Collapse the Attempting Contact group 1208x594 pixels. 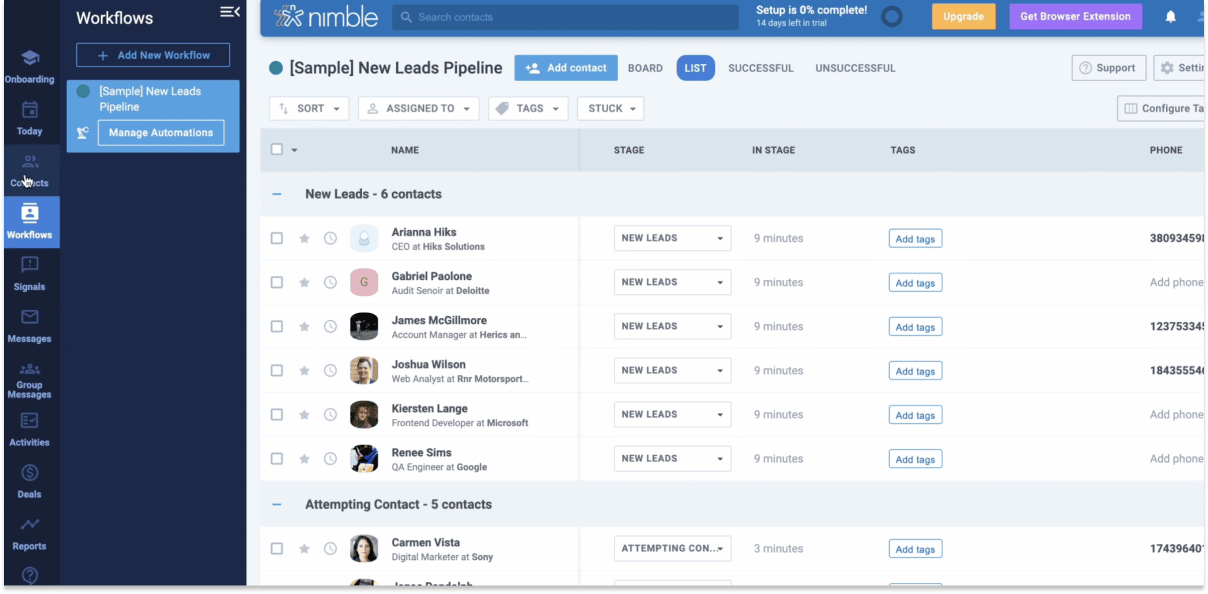277,504
